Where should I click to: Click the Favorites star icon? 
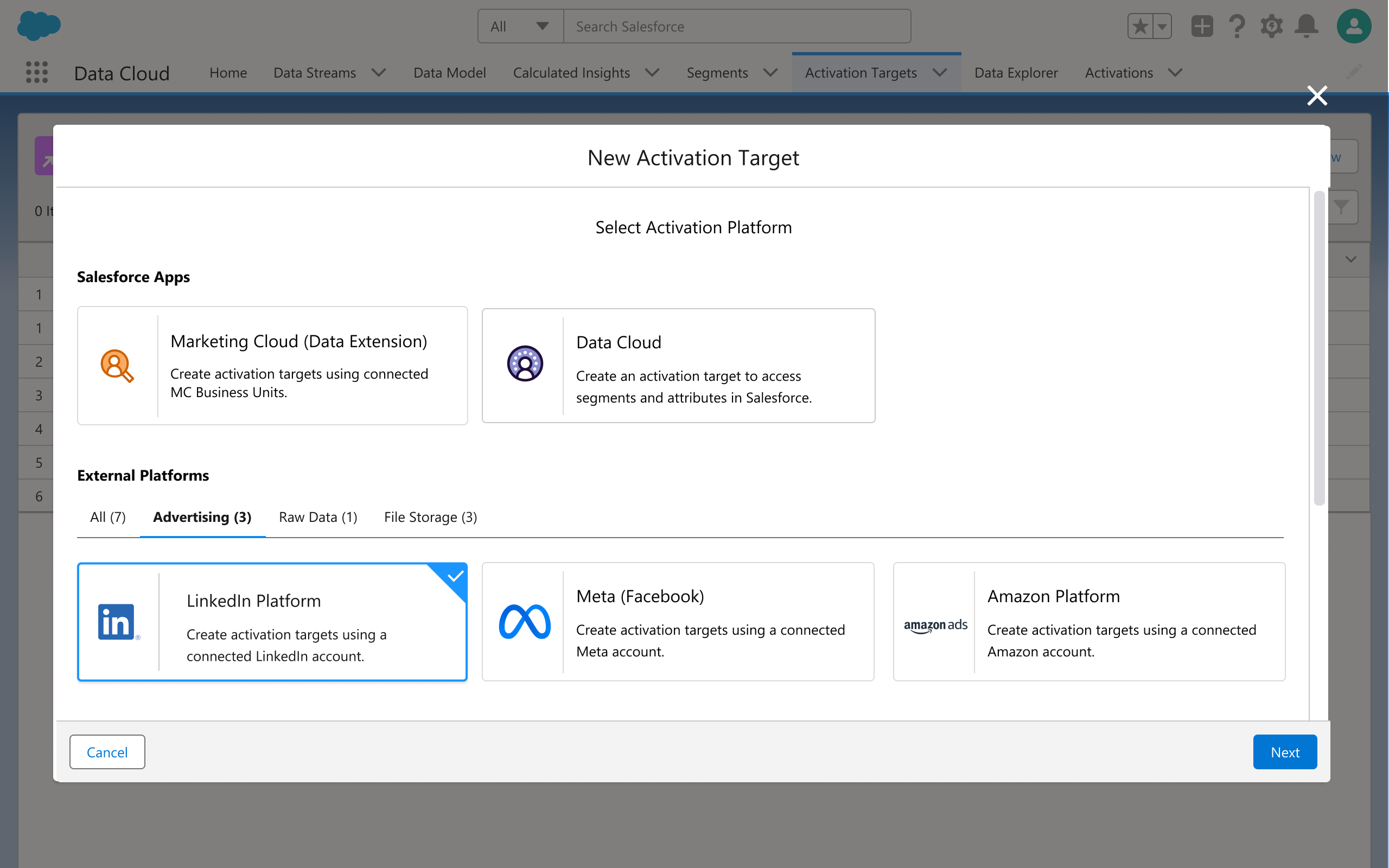tap(1140, 27)
